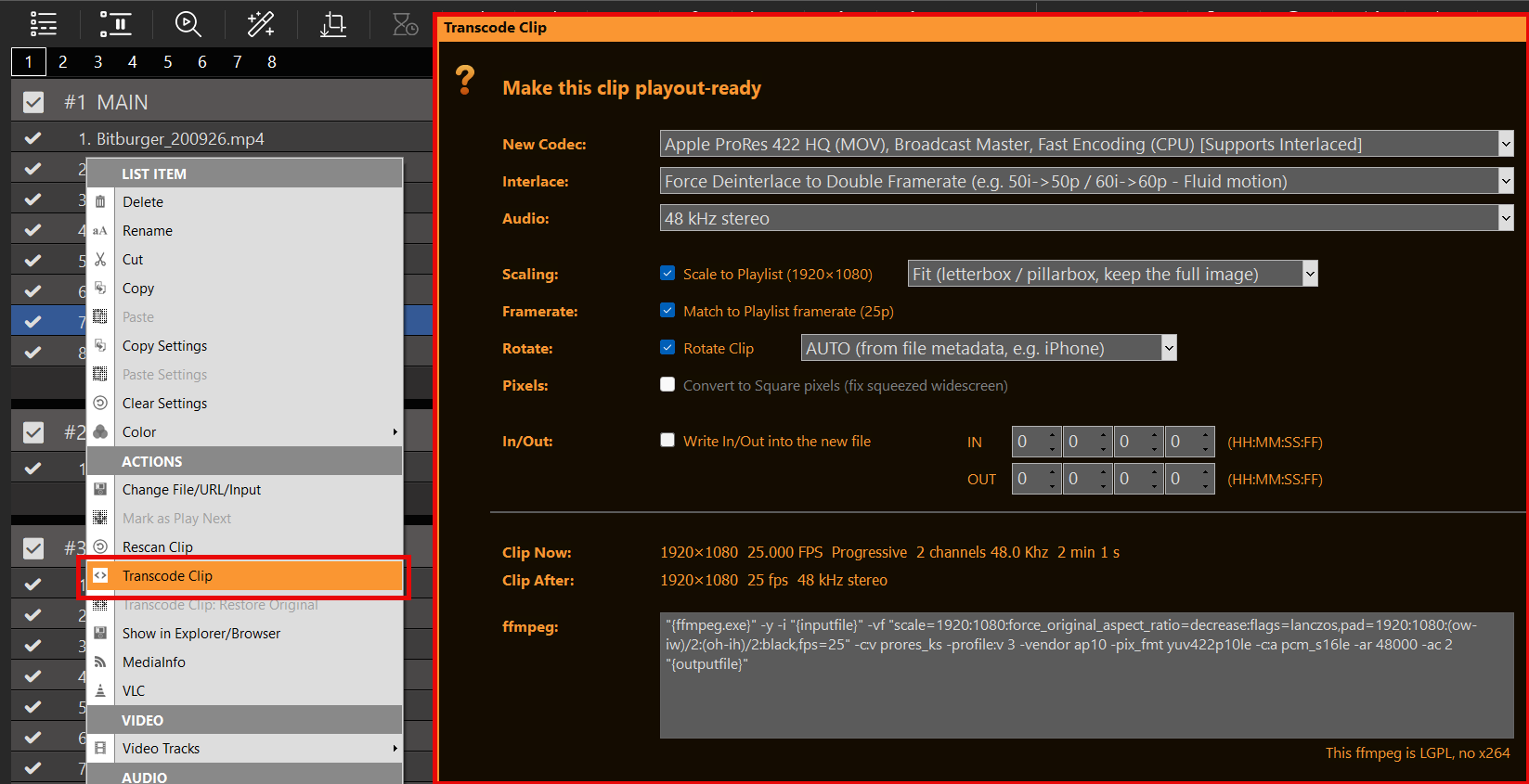Viewport: 1529px width, 784px height.
Task: Toggle checkmark for Bitburger_200926.mp4 item
Action: 33,138
